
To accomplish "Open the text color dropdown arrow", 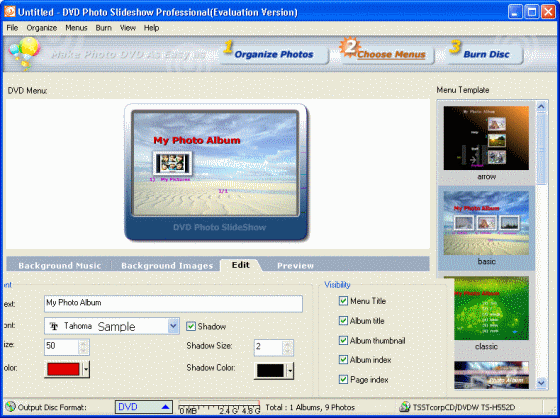I will 86,369.
